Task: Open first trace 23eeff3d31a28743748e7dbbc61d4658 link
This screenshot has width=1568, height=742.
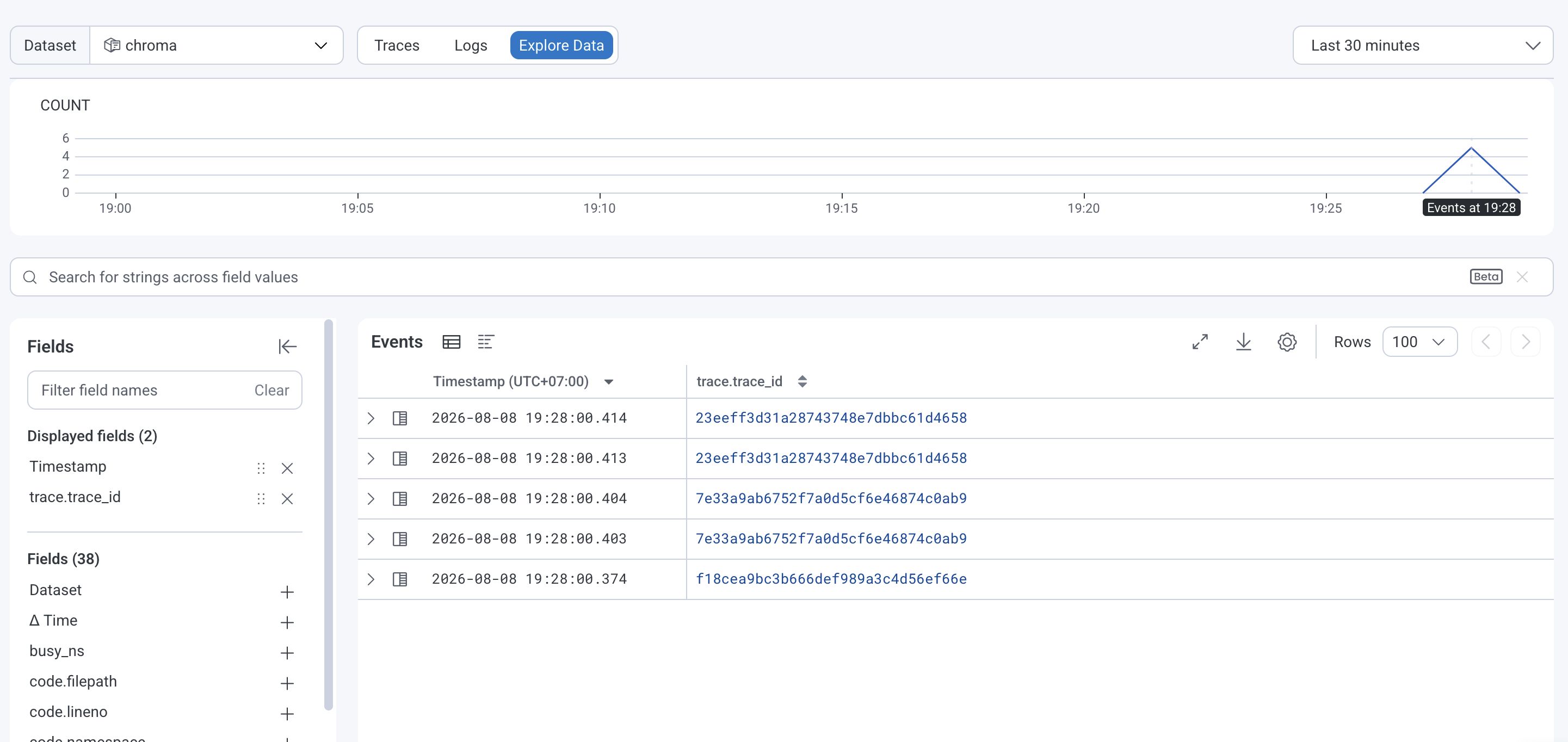Action: 831,418
